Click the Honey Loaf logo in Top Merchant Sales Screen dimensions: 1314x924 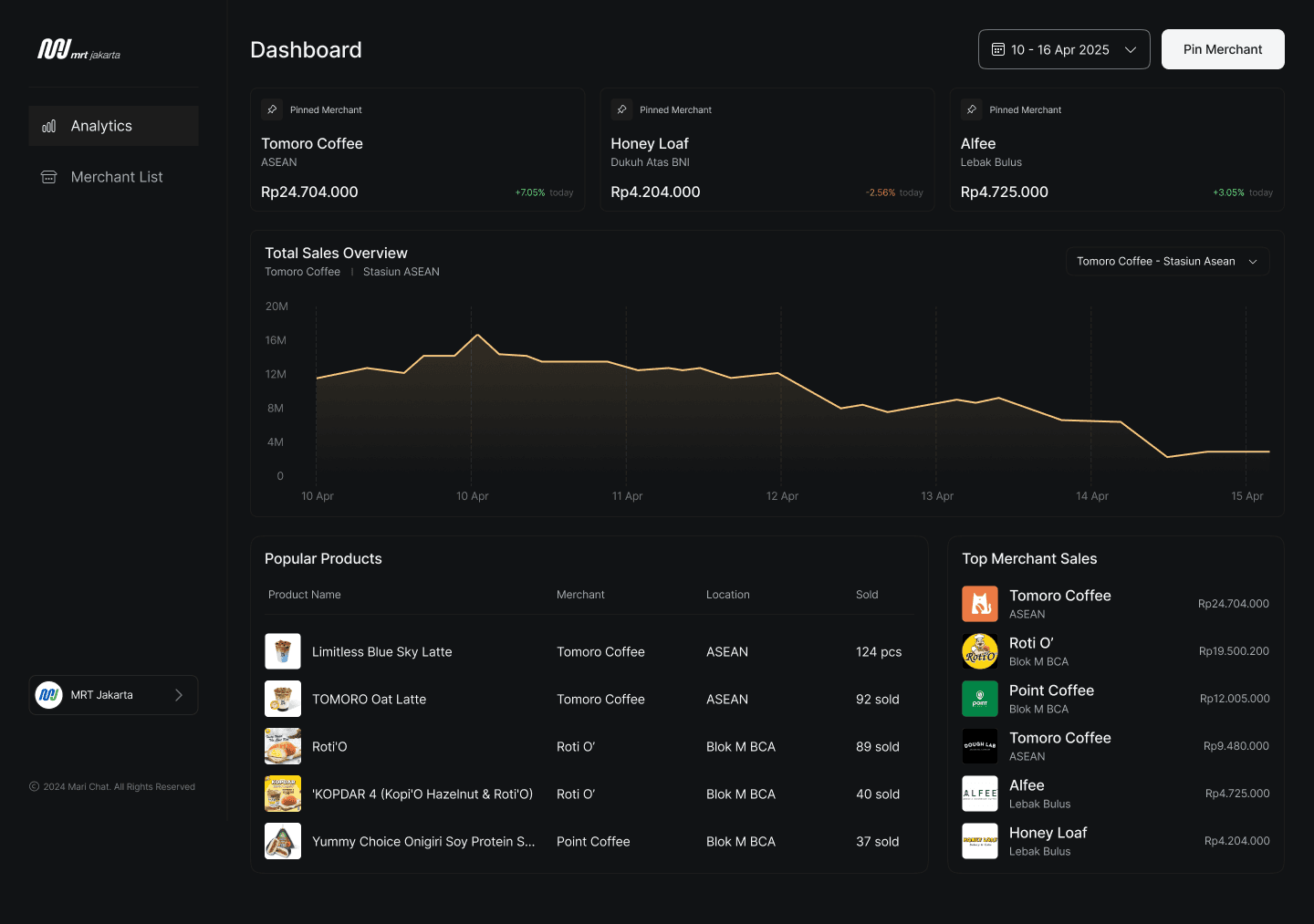[980, 841]
